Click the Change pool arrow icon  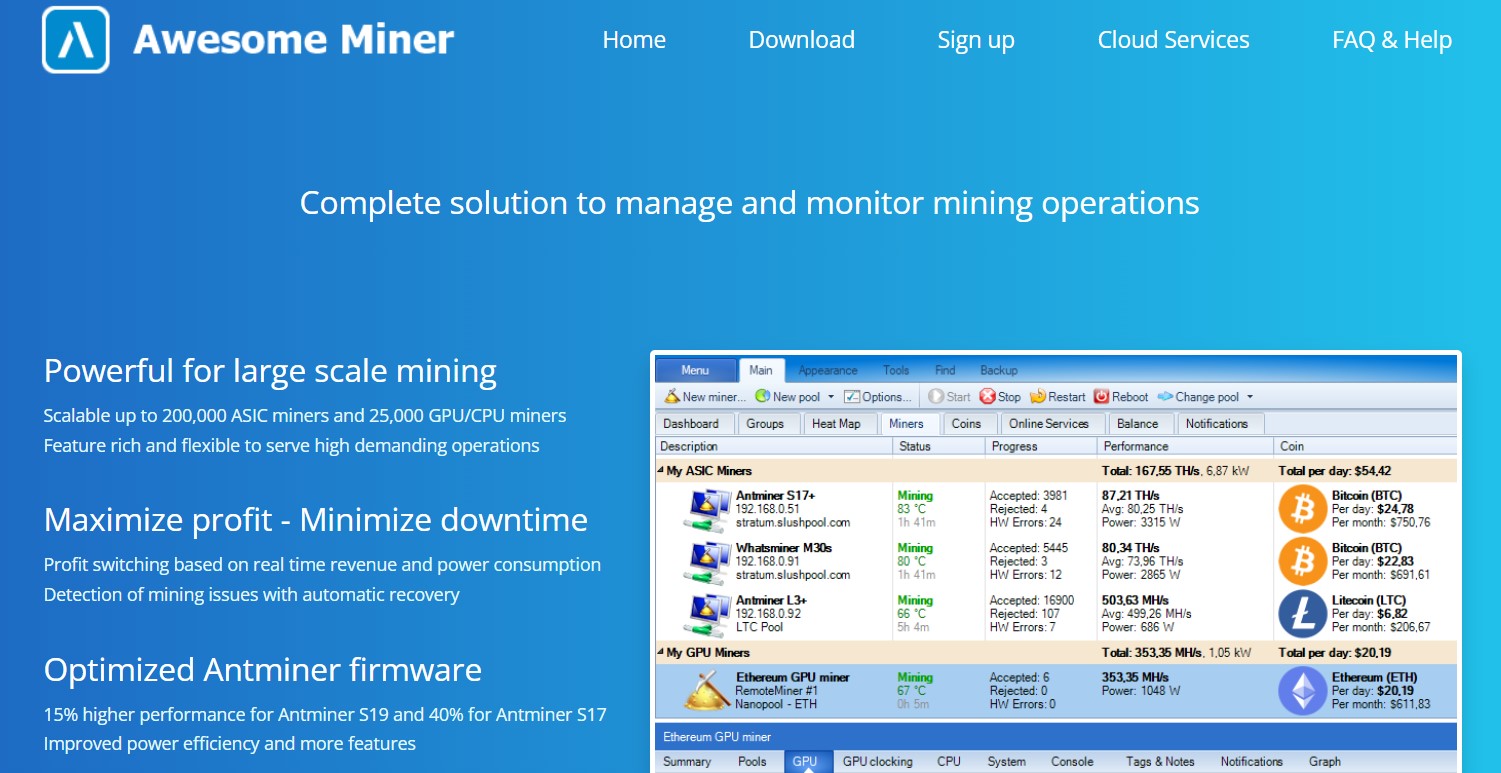(x=1165, y=397)
